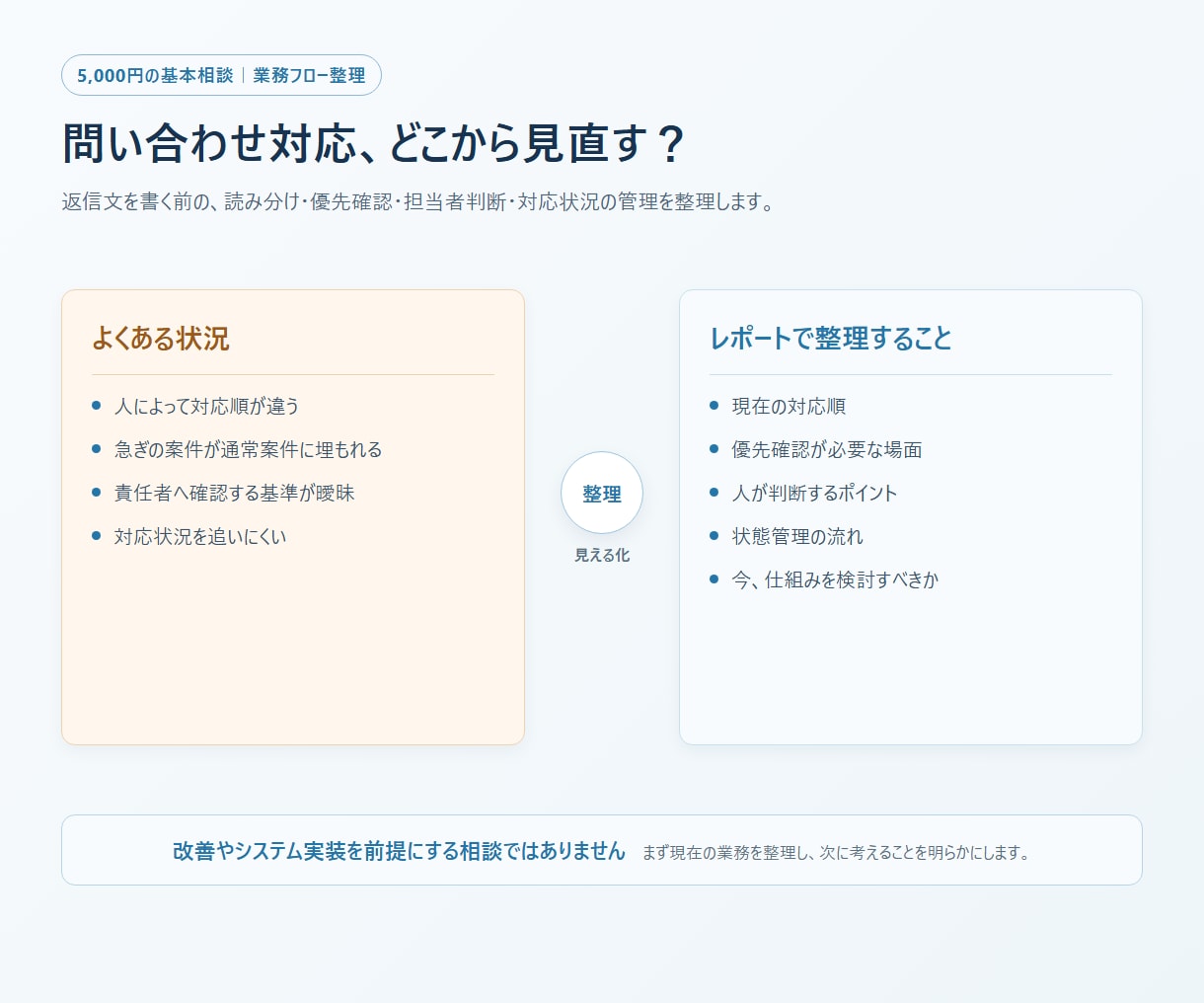This screenshot has height=1003, width=1204.
Task: Click the 5,000円の基本相談 badge at top
Action: [221, 75]
